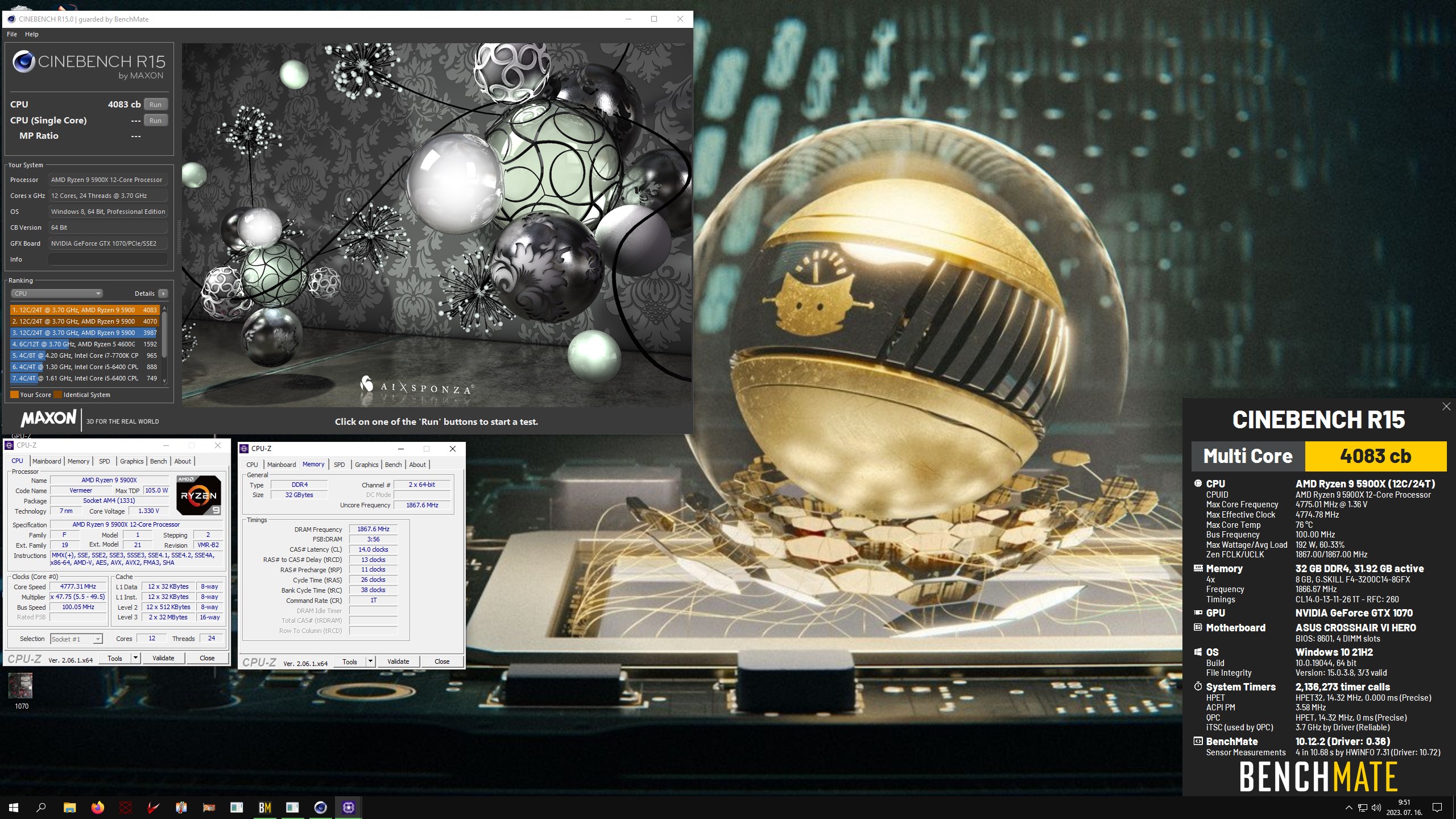
Task: Click the window icon between BM and Cinebench
Action: [x=292, y=807]
